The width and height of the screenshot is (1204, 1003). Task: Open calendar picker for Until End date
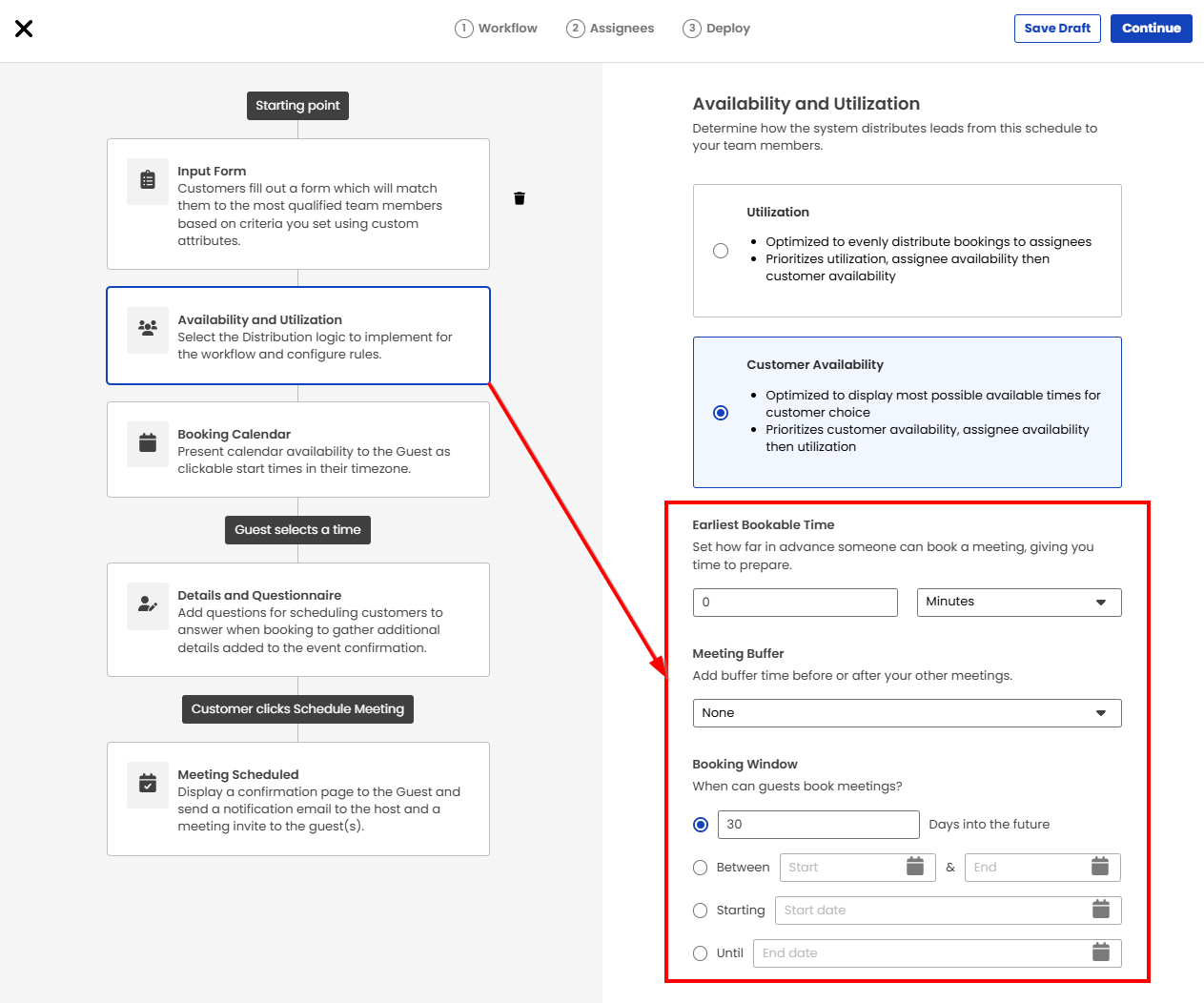click(x=1100, y=952)
